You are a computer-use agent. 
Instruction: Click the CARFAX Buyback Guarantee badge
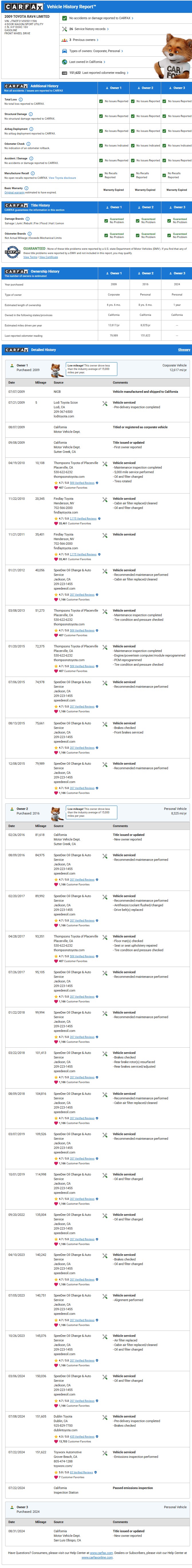pos(12,252)
